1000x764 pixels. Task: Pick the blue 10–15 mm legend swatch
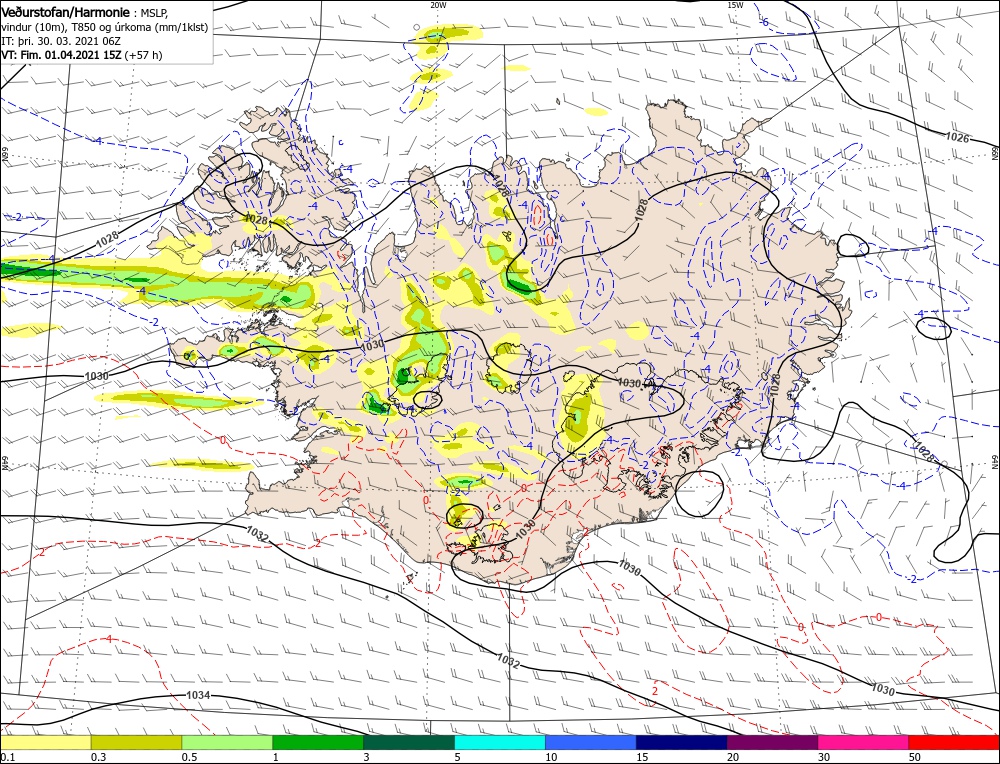pyautogui.click(x=591, y=742)
